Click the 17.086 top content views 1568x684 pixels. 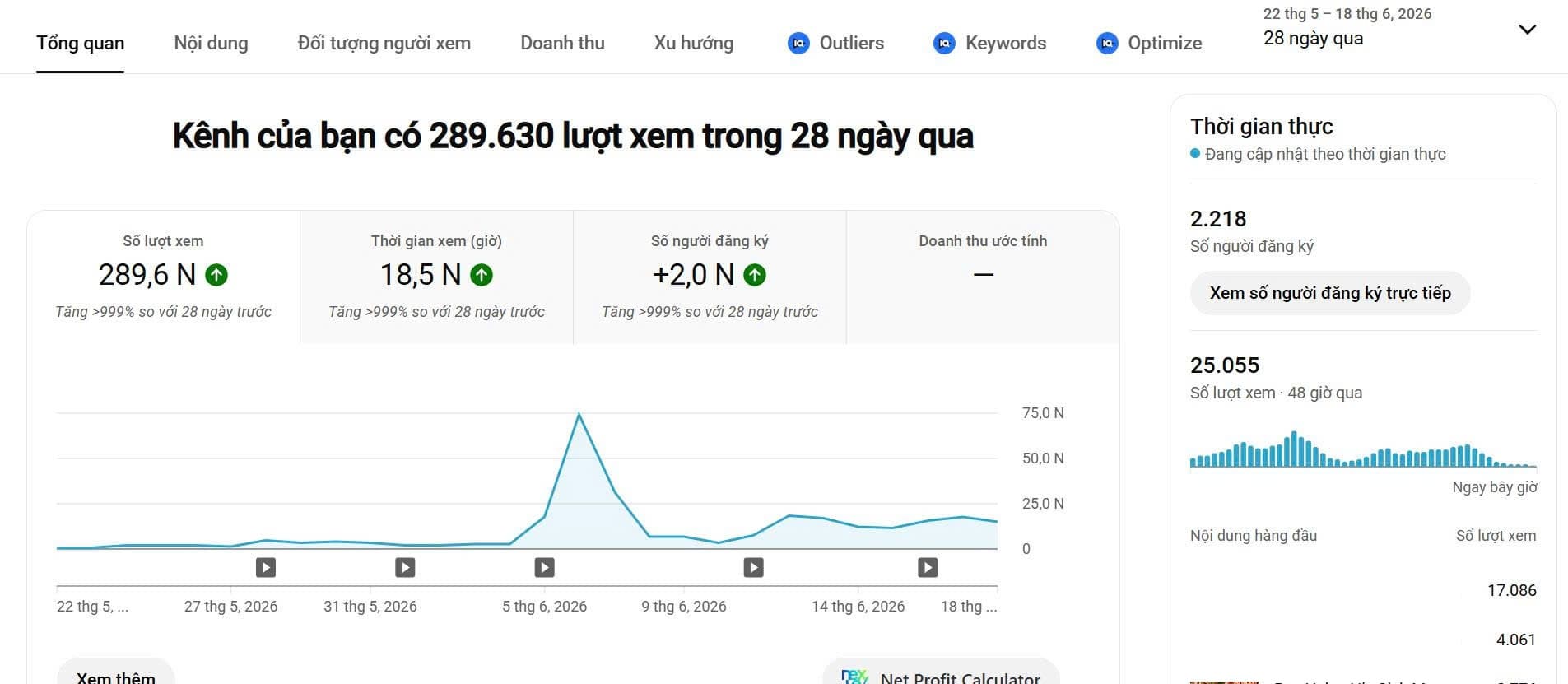tap(1511, 590)
